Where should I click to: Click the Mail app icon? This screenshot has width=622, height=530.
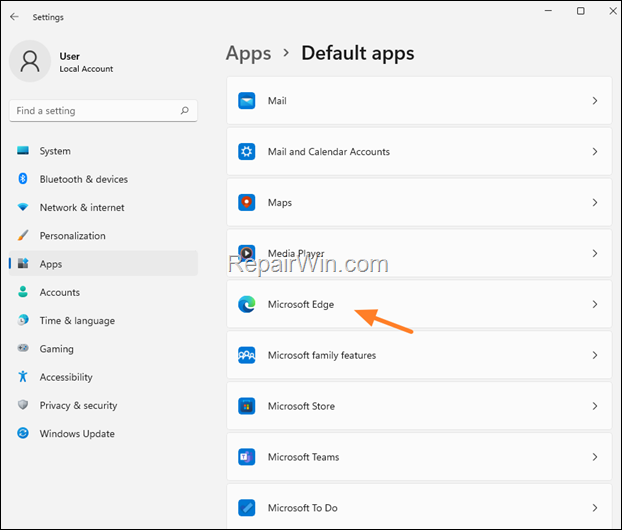[x=246, y=101]
